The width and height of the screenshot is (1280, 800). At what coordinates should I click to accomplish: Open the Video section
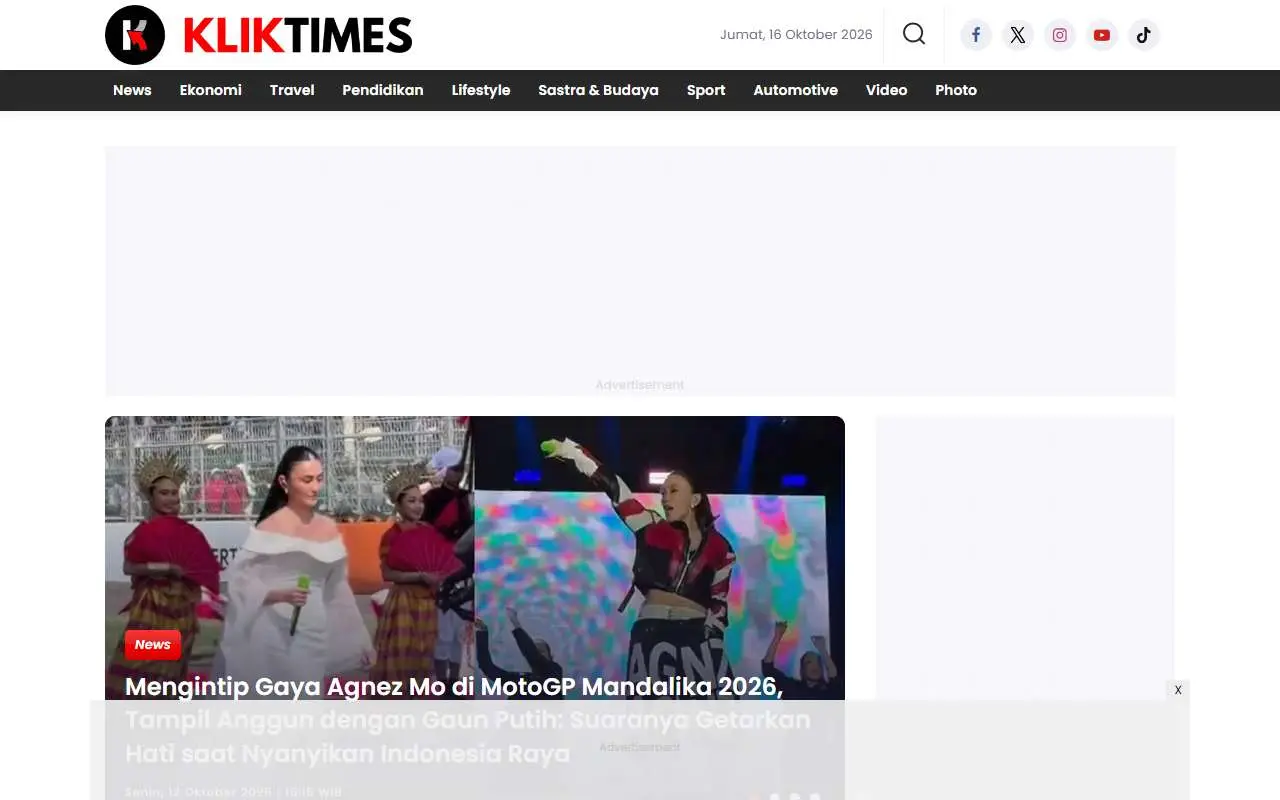(887, 90)
